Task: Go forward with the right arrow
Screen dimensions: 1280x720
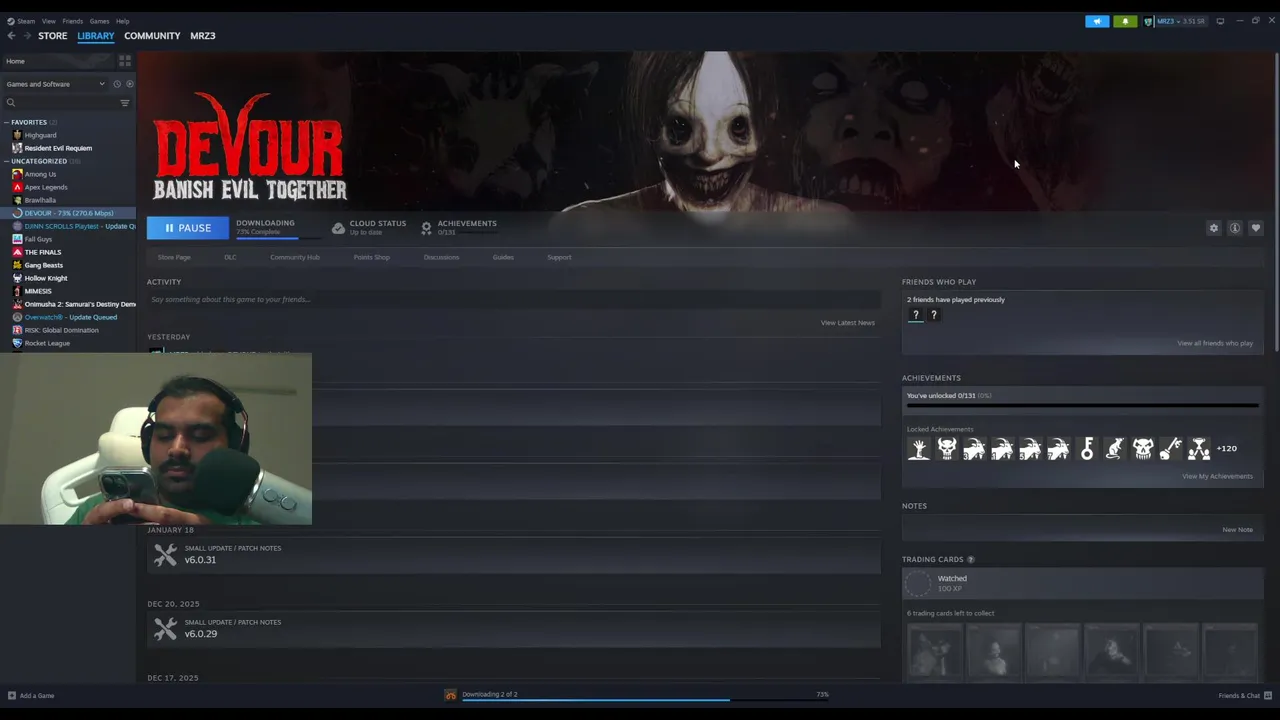Action: pos(27,36)
